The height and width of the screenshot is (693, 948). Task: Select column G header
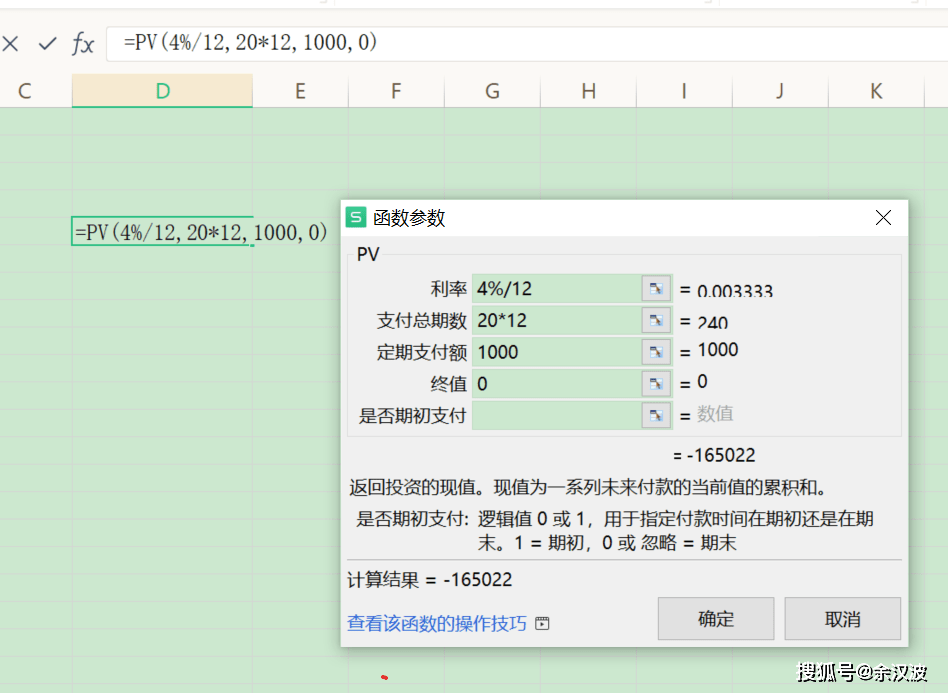pos(492,91)
